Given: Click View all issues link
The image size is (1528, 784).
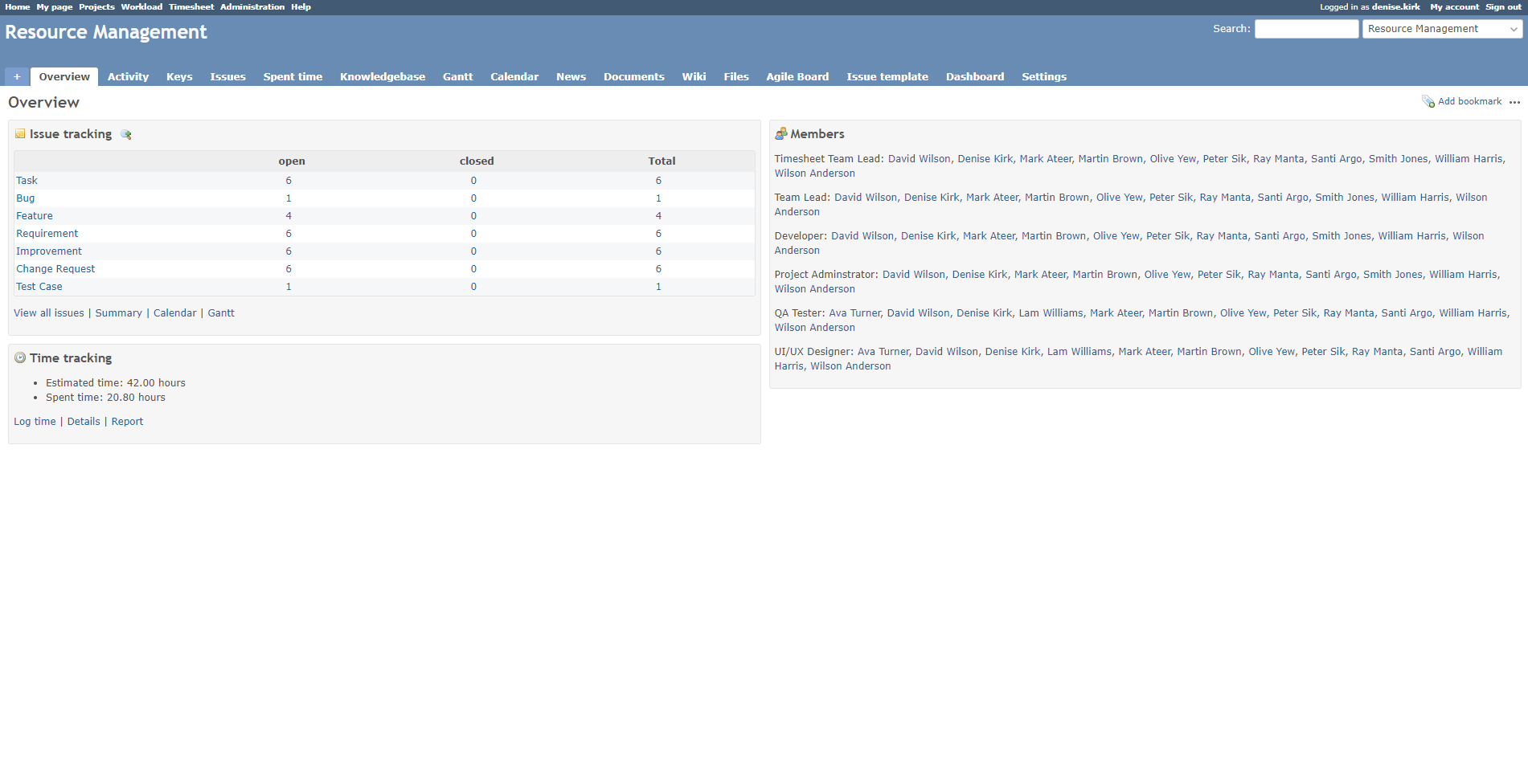Looking at the screenshot, I should 49,313.
